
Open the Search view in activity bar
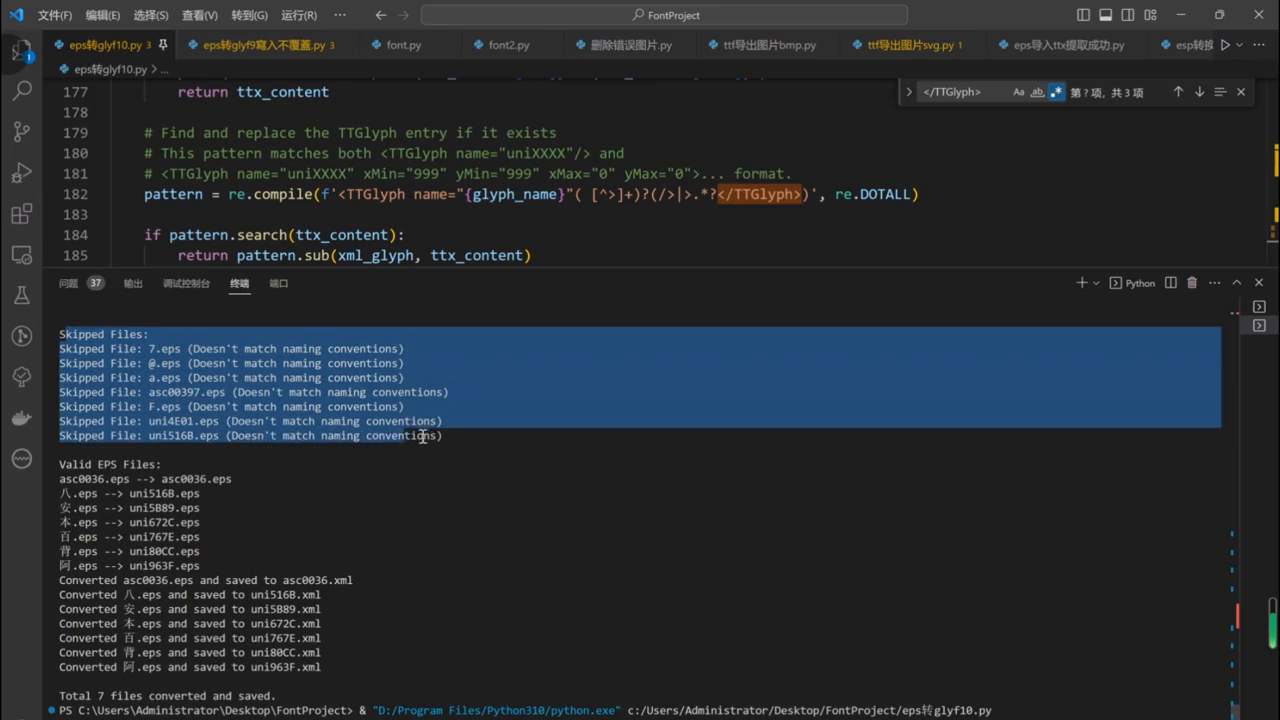coord(21,90)
